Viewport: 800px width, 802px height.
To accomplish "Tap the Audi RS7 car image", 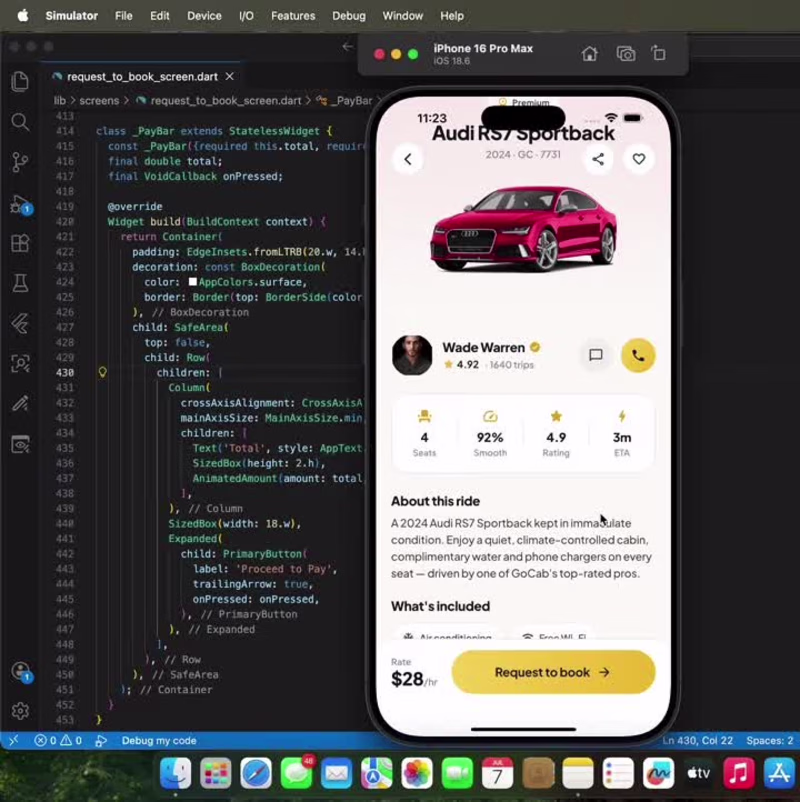I will [x=524, y=229].
